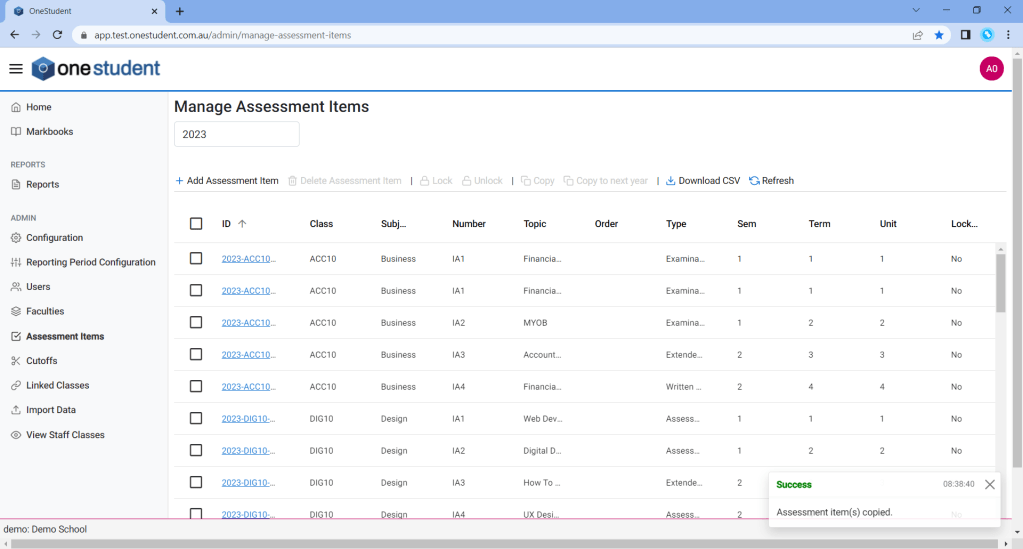Open the first 2023-ACC10 assessment link

click(x=248, y=259)
